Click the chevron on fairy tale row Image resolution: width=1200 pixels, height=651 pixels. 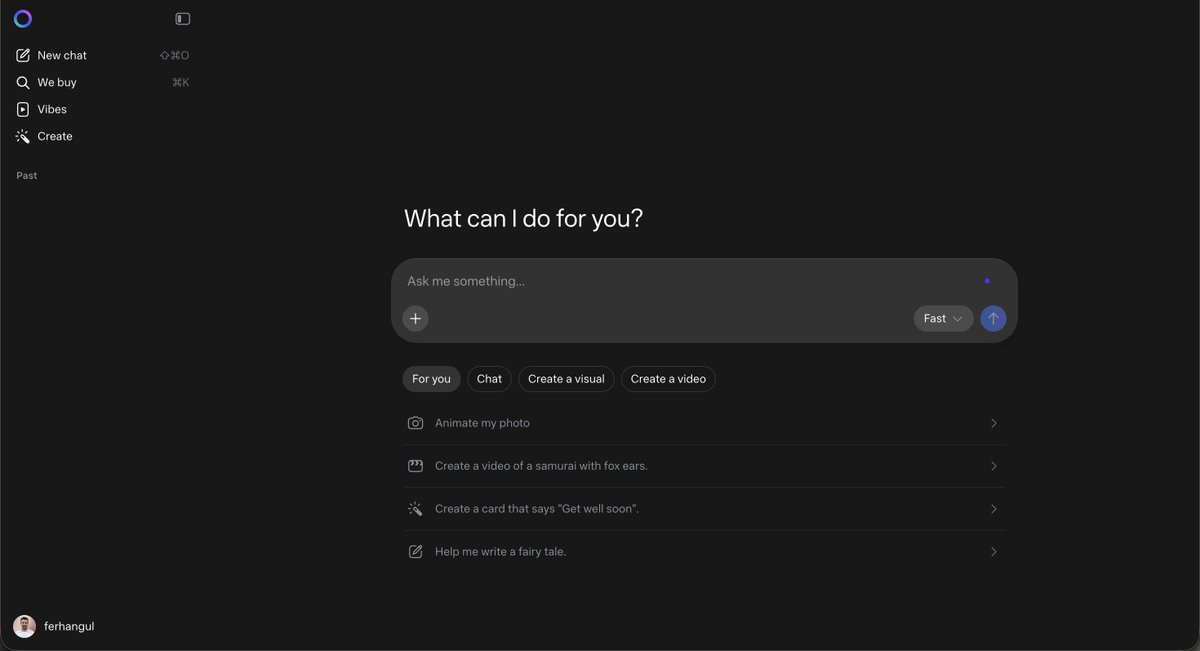(x=993, y=552)
